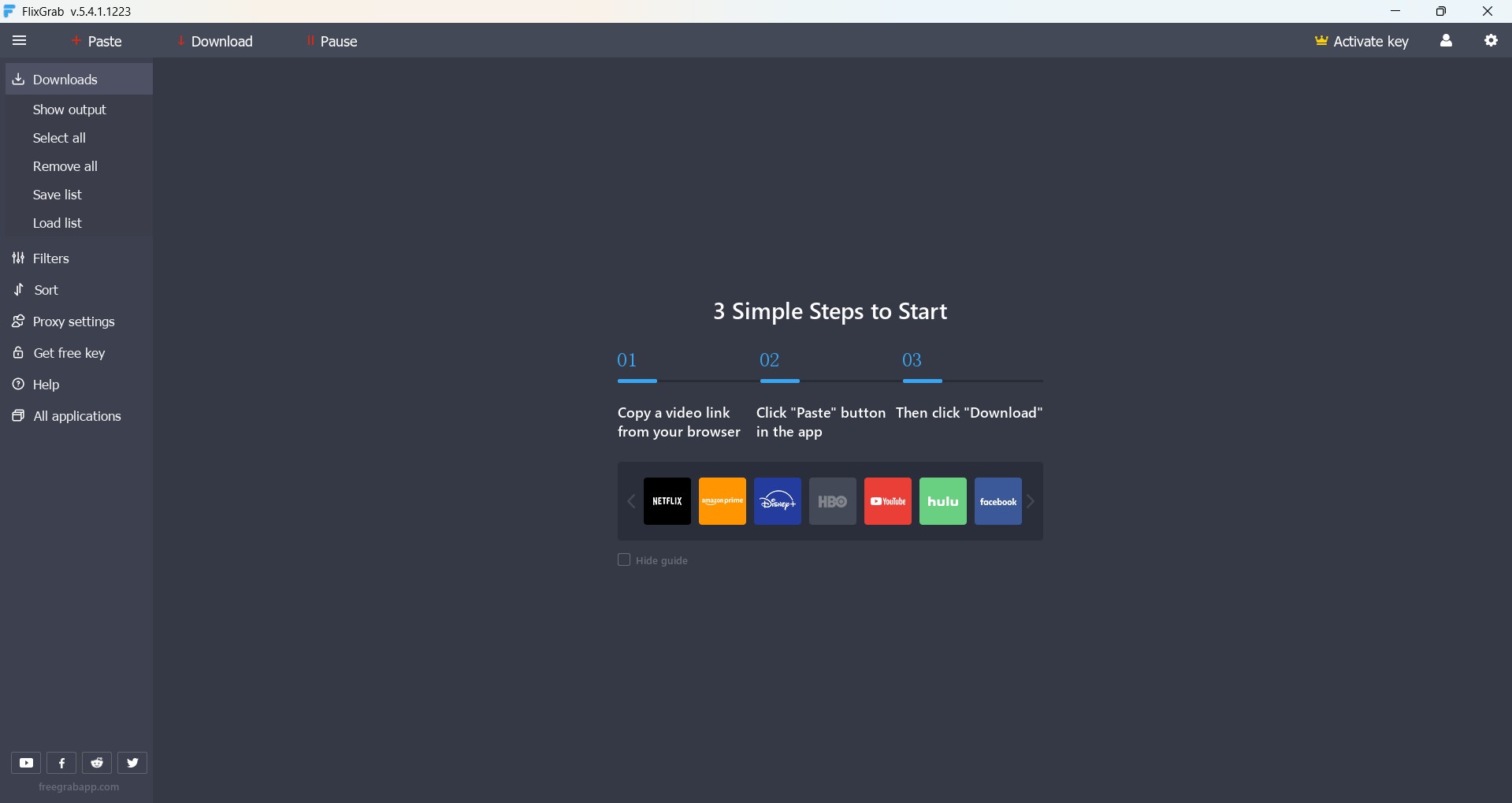Enable the Hide guide checkbox
The width and height of the screenshot is (1512, 803).
(623, 559)
